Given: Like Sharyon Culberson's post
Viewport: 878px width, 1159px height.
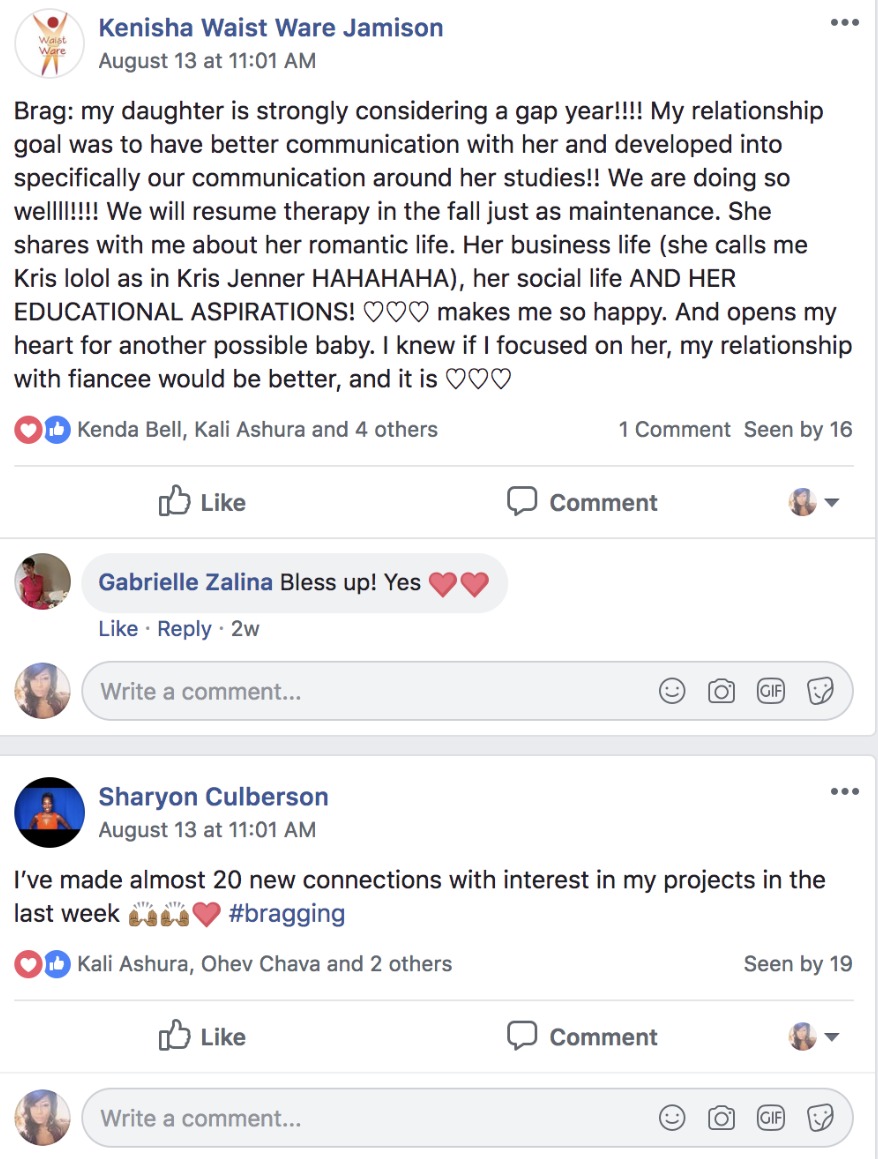Looking at the screenshot, I should pyautogui.click(x=202, y=1036).
